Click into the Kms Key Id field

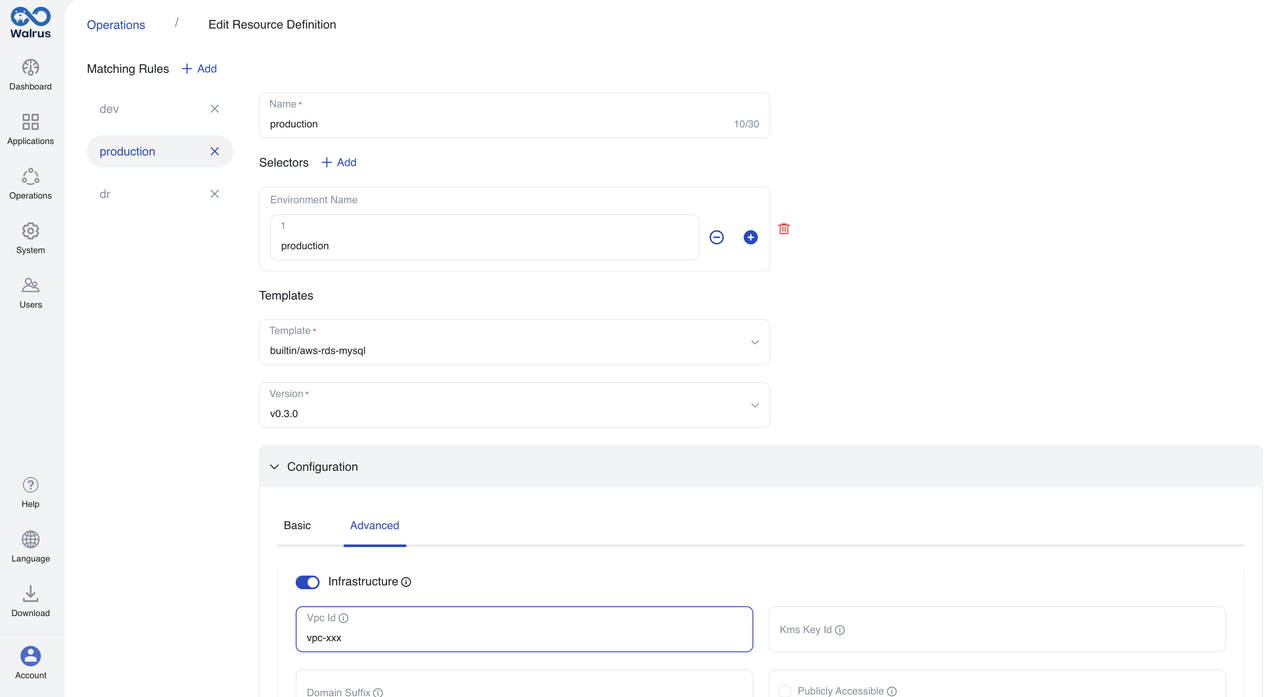click(x=996, y=630)
